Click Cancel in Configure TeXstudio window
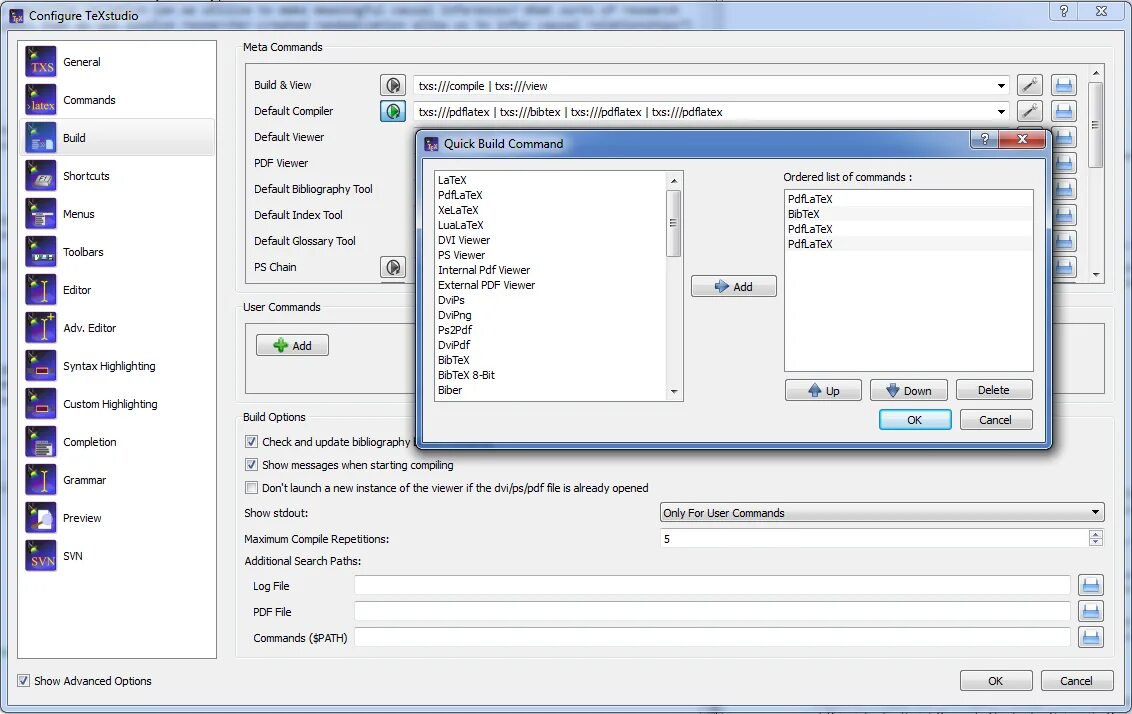The height and width of the screenshot is (714, 1132). pyautogui.click(x=1076, y=681)
